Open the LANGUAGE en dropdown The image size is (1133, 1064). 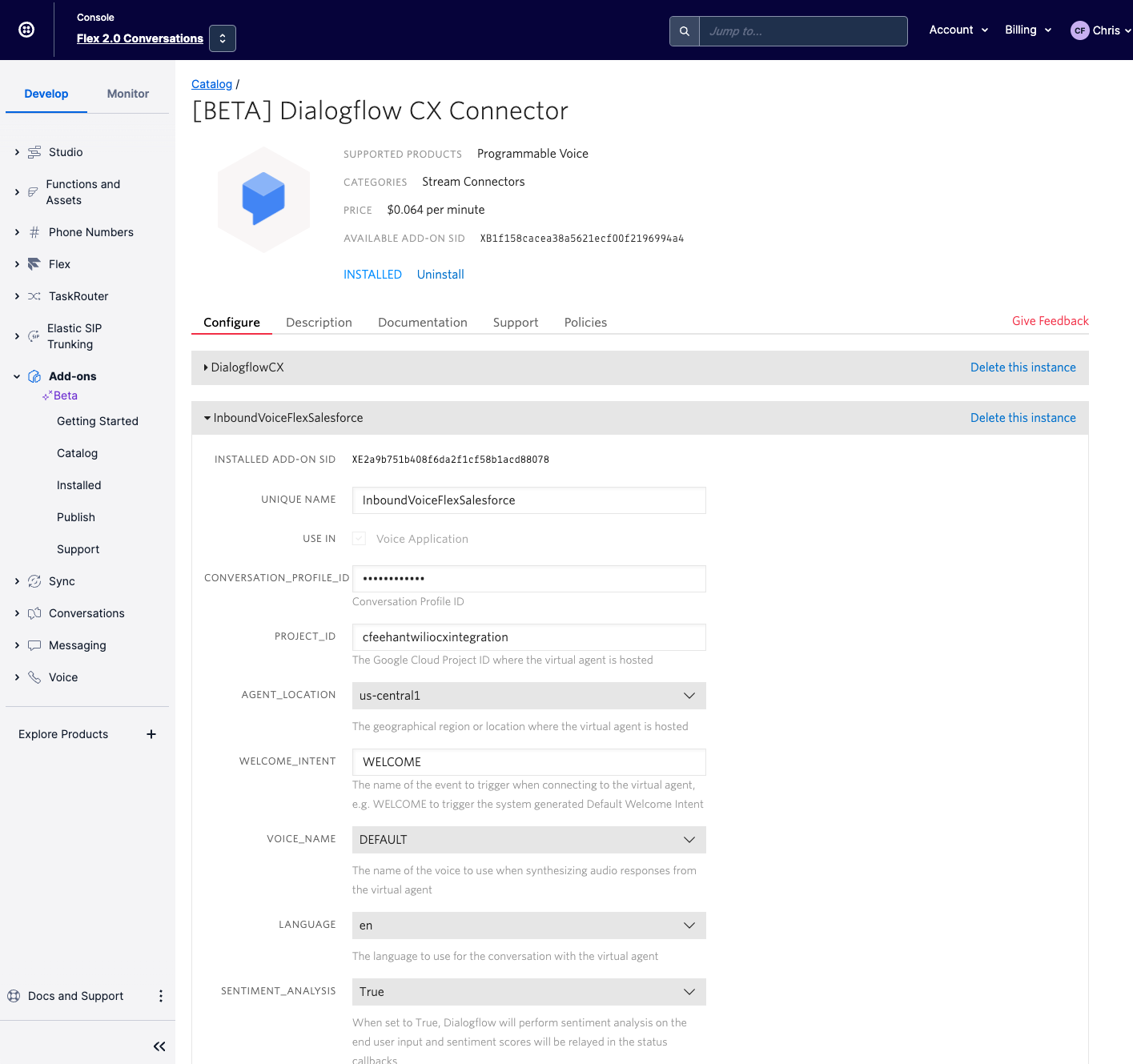529,925
